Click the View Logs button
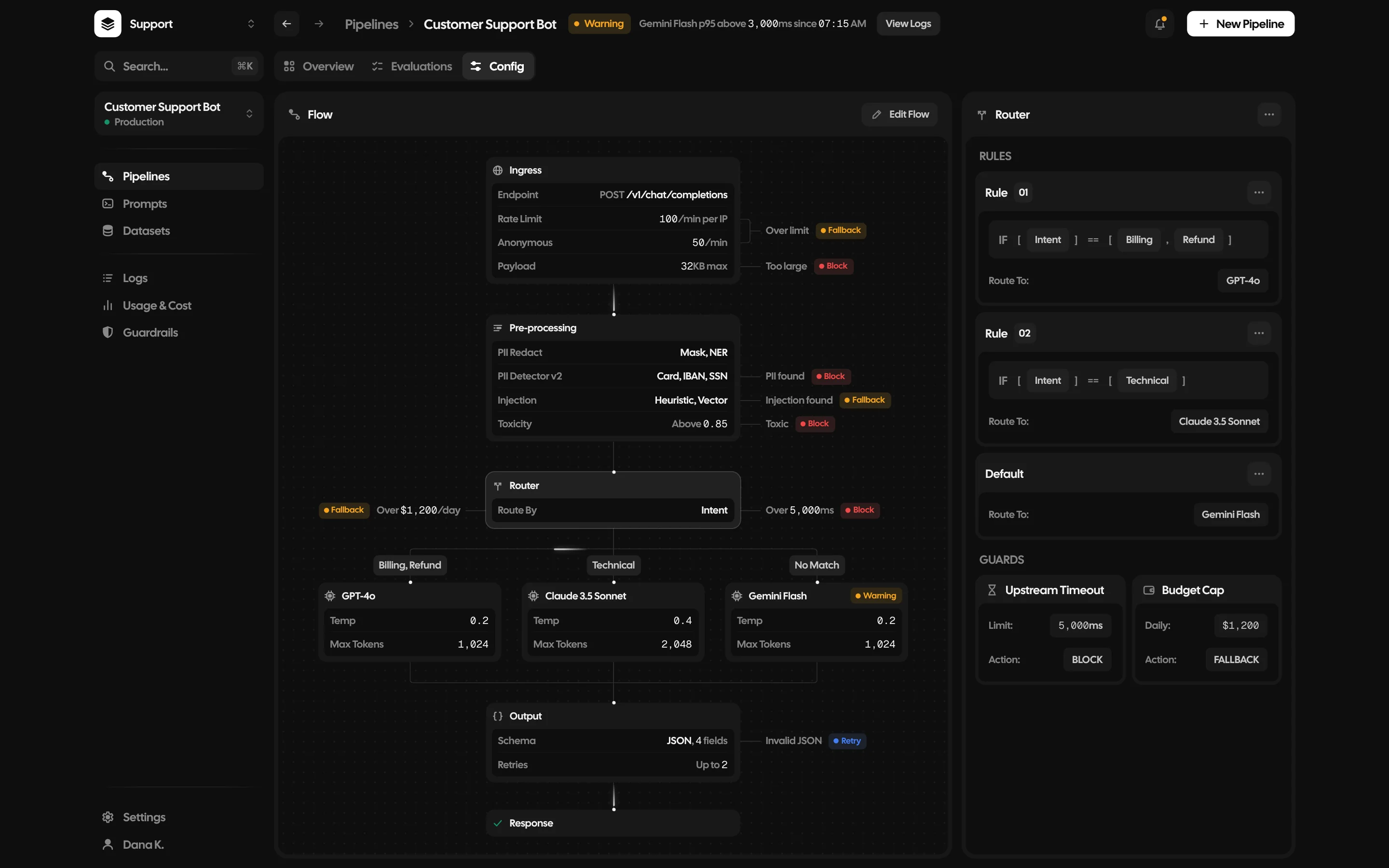This screenshot has height=868, width=1389. (908, 24)
